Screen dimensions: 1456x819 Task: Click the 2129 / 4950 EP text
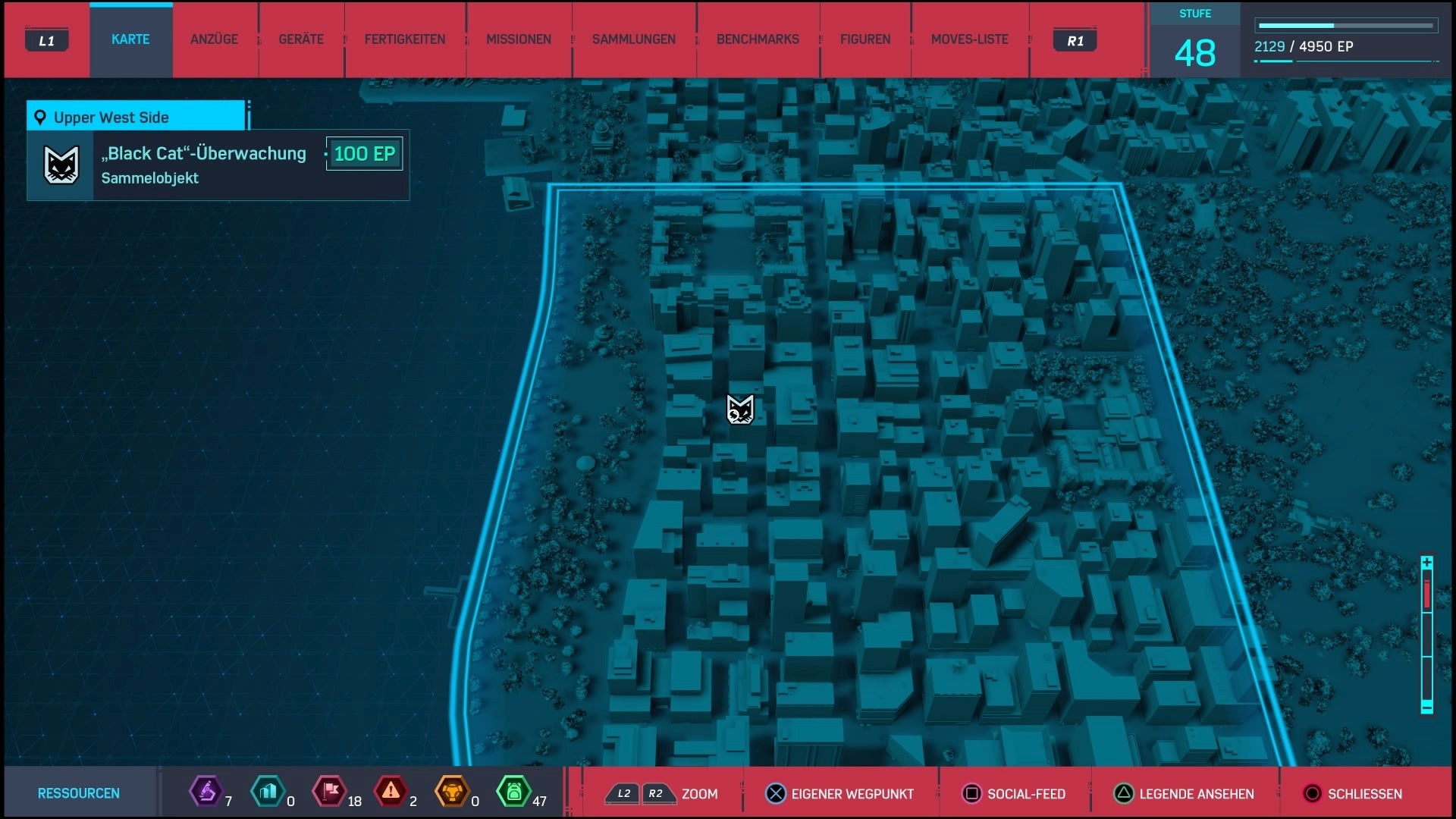point(1304,46)
